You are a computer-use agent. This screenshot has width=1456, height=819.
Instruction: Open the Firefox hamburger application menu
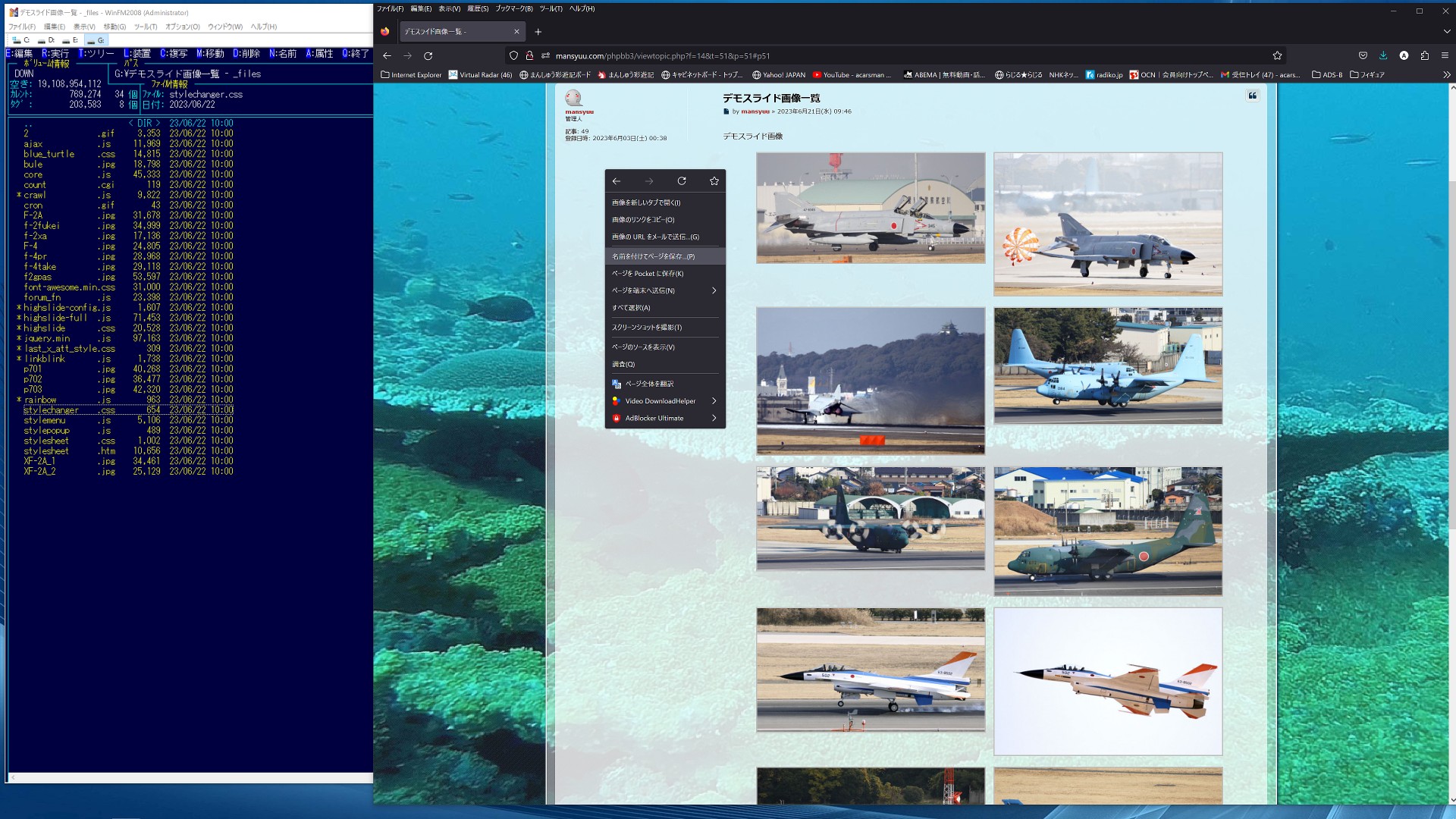[x=1445, y=55]
